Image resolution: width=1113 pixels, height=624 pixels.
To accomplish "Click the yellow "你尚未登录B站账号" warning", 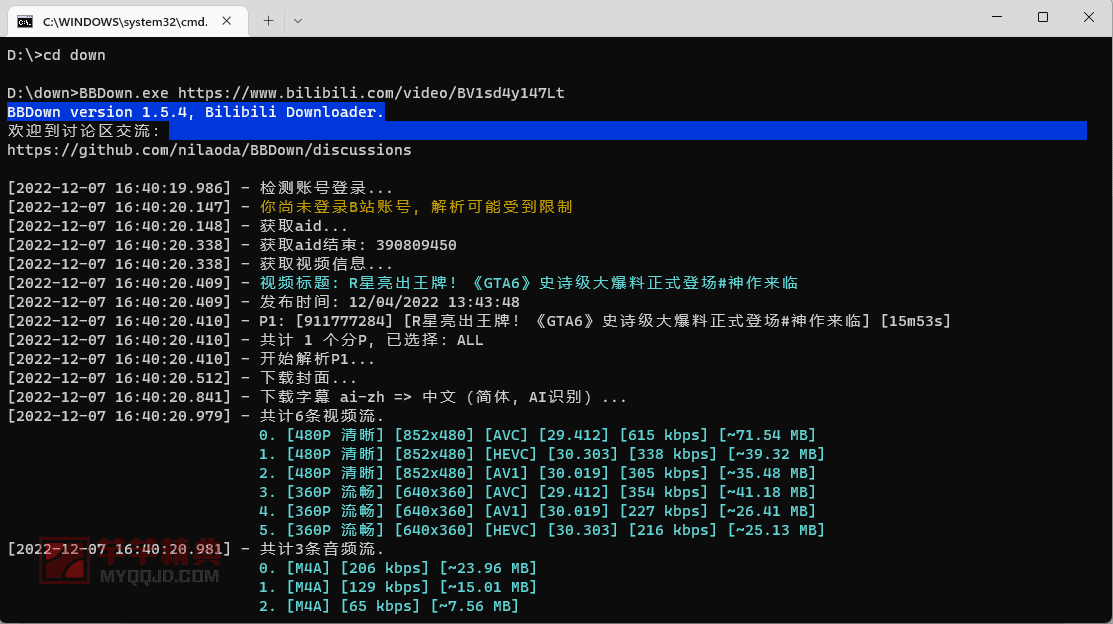I will point(416,207).
